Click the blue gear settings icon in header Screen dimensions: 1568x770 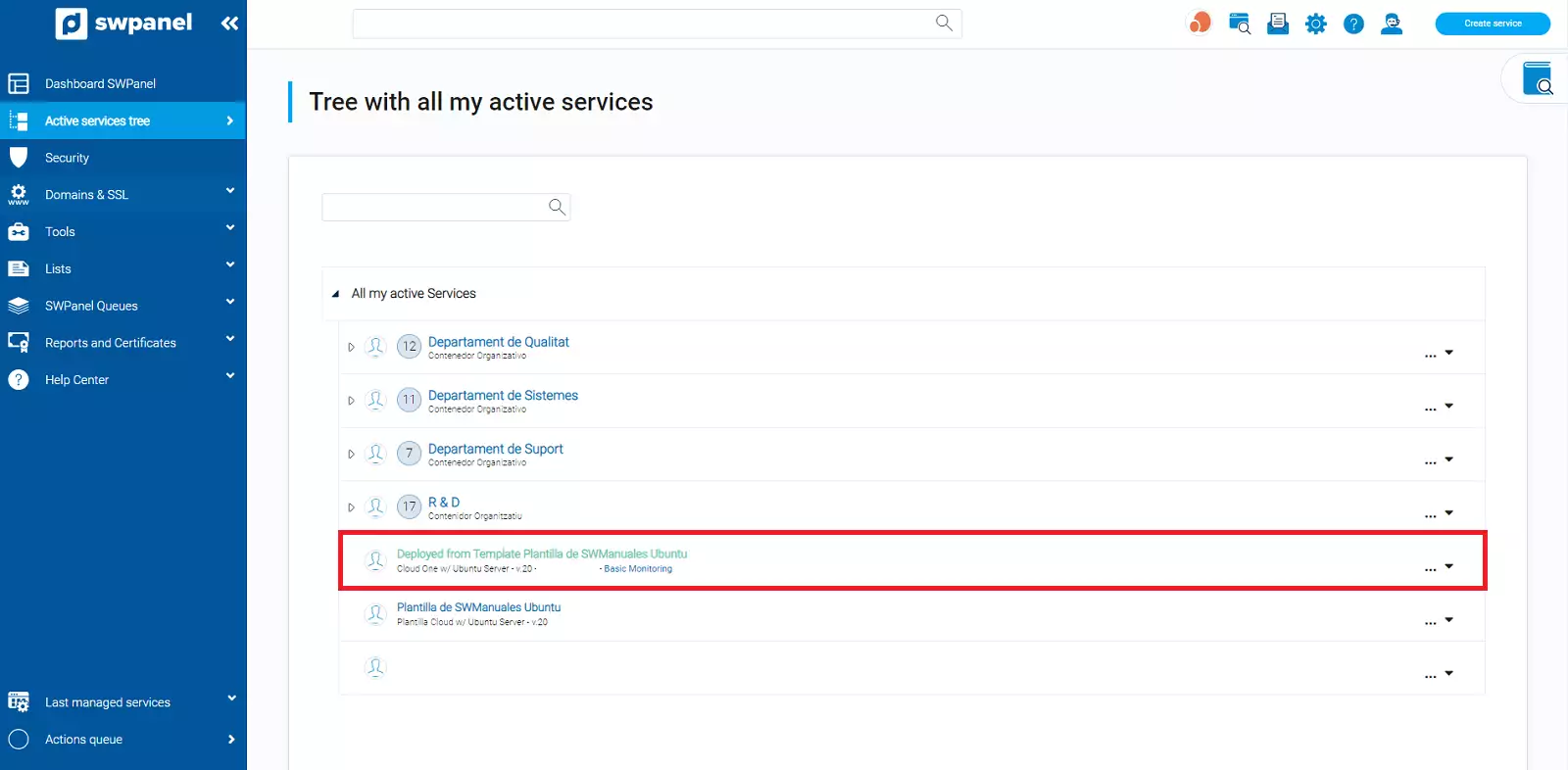[x=1315, y=24]
